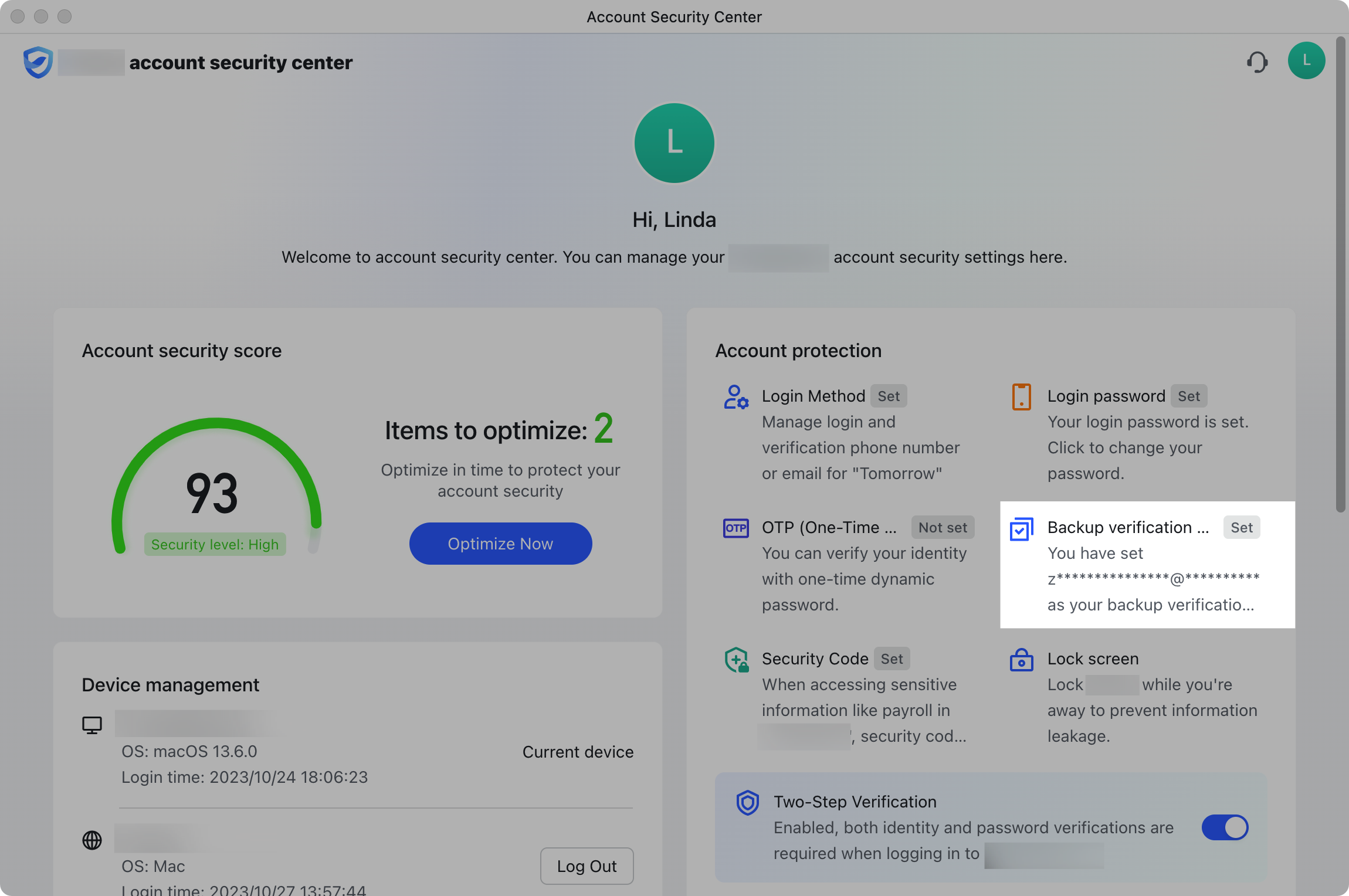
Task: Click the Login password smartphone icon
Action: 1021,397
